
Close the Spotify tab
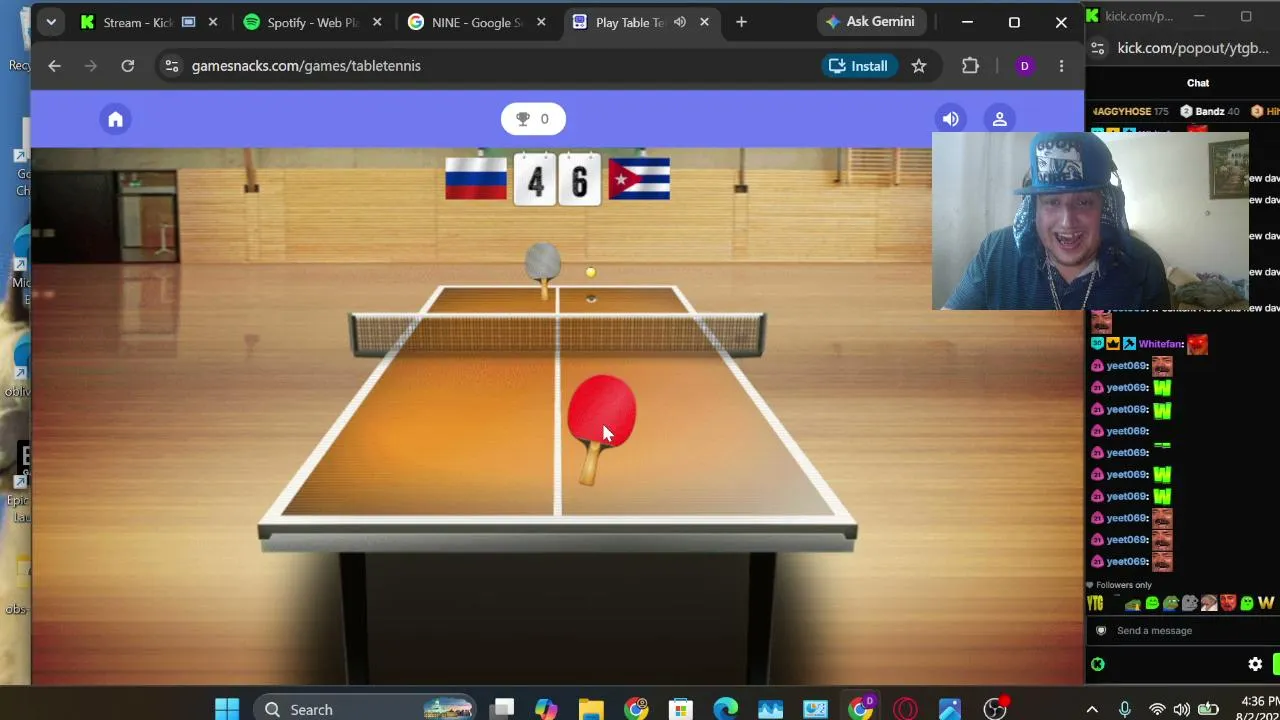point(376,22)
